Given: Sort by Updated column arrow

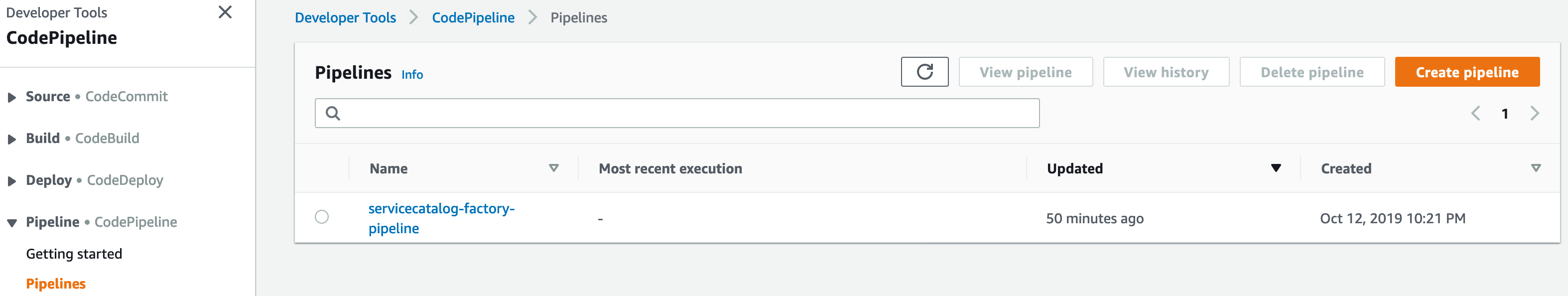Looking at the screenshot, I should tap(1276, 168).
